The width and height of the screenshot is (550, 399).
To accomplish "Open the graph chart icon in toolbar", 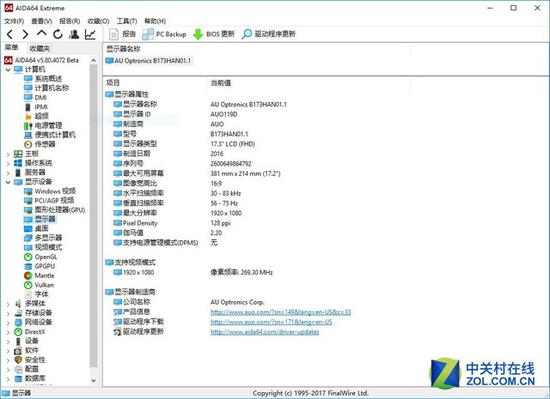I will (x=90, y=34).
